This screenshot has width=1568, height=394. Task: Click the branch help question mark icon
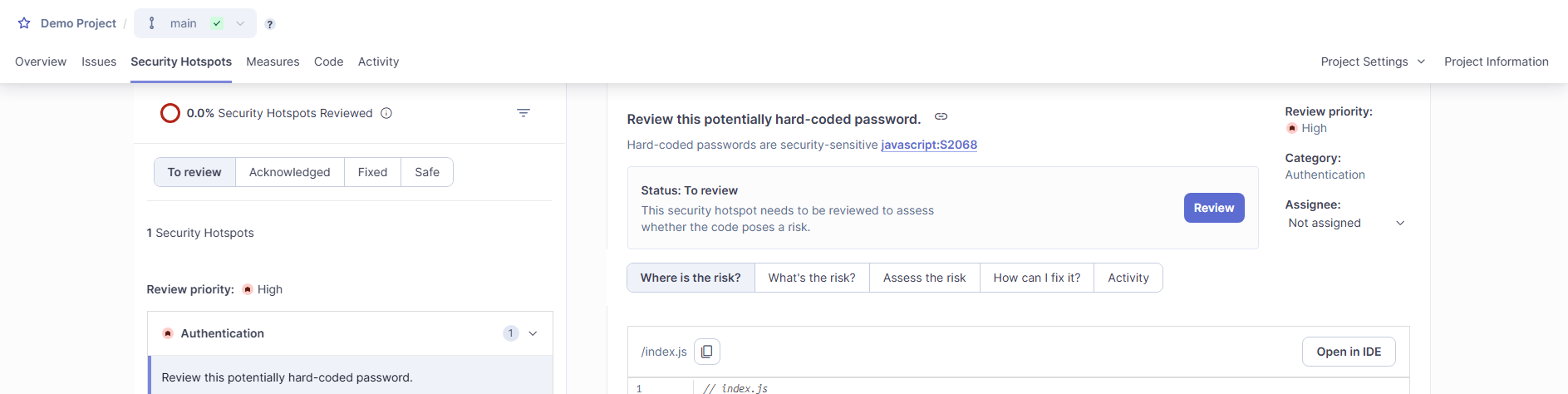tap(270, 24)
